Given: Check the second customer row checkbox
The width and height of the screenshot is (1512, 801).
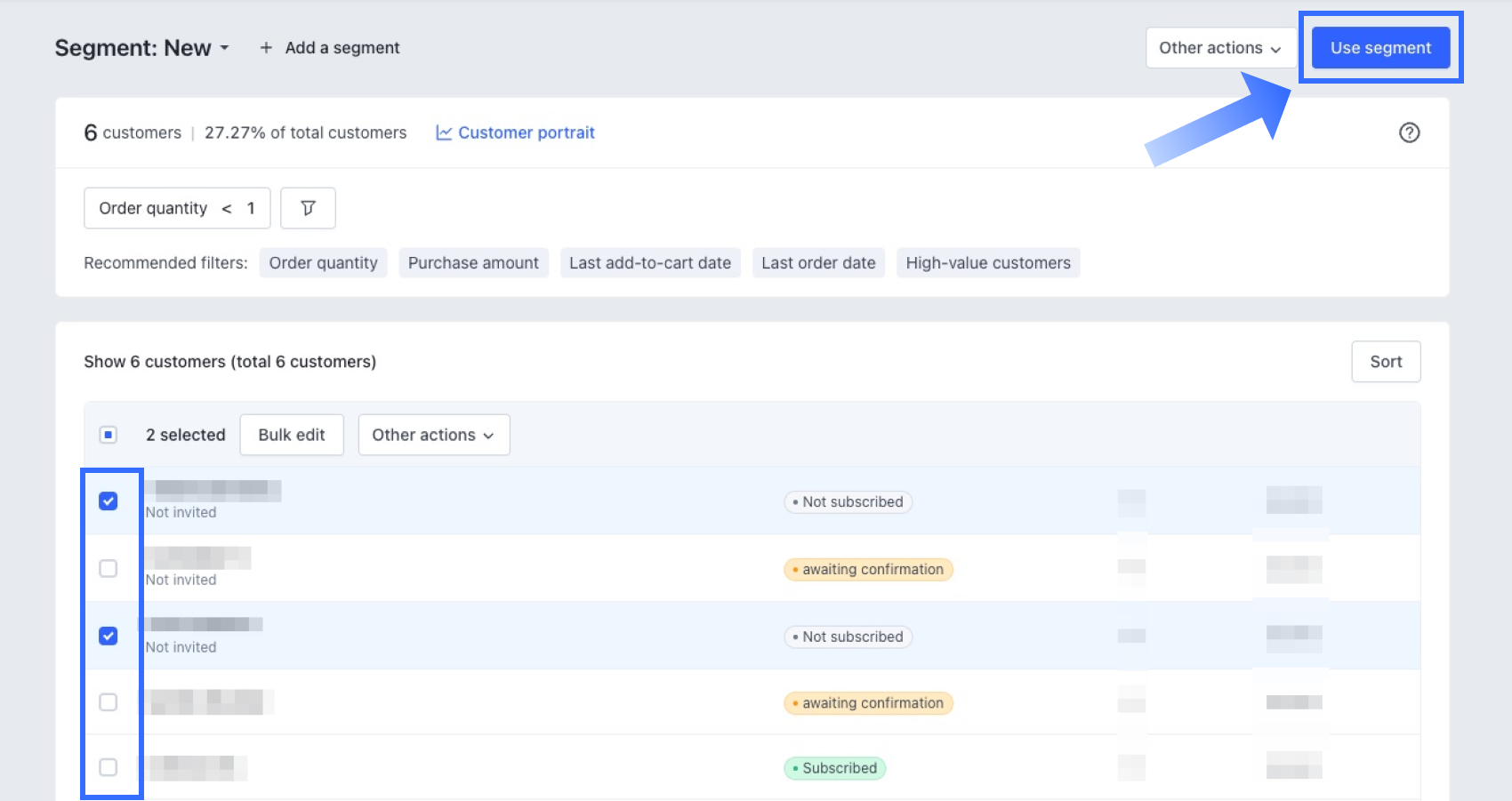Looking at the screenshot, I should coord(109,569).
